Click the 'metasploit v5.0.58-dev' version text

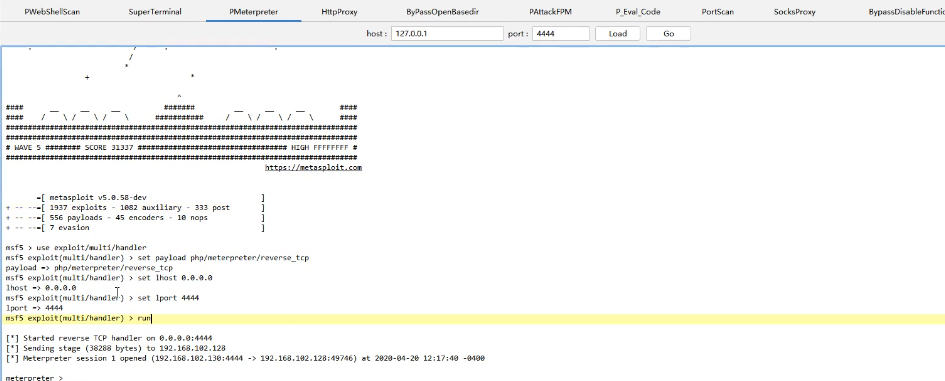98,197
